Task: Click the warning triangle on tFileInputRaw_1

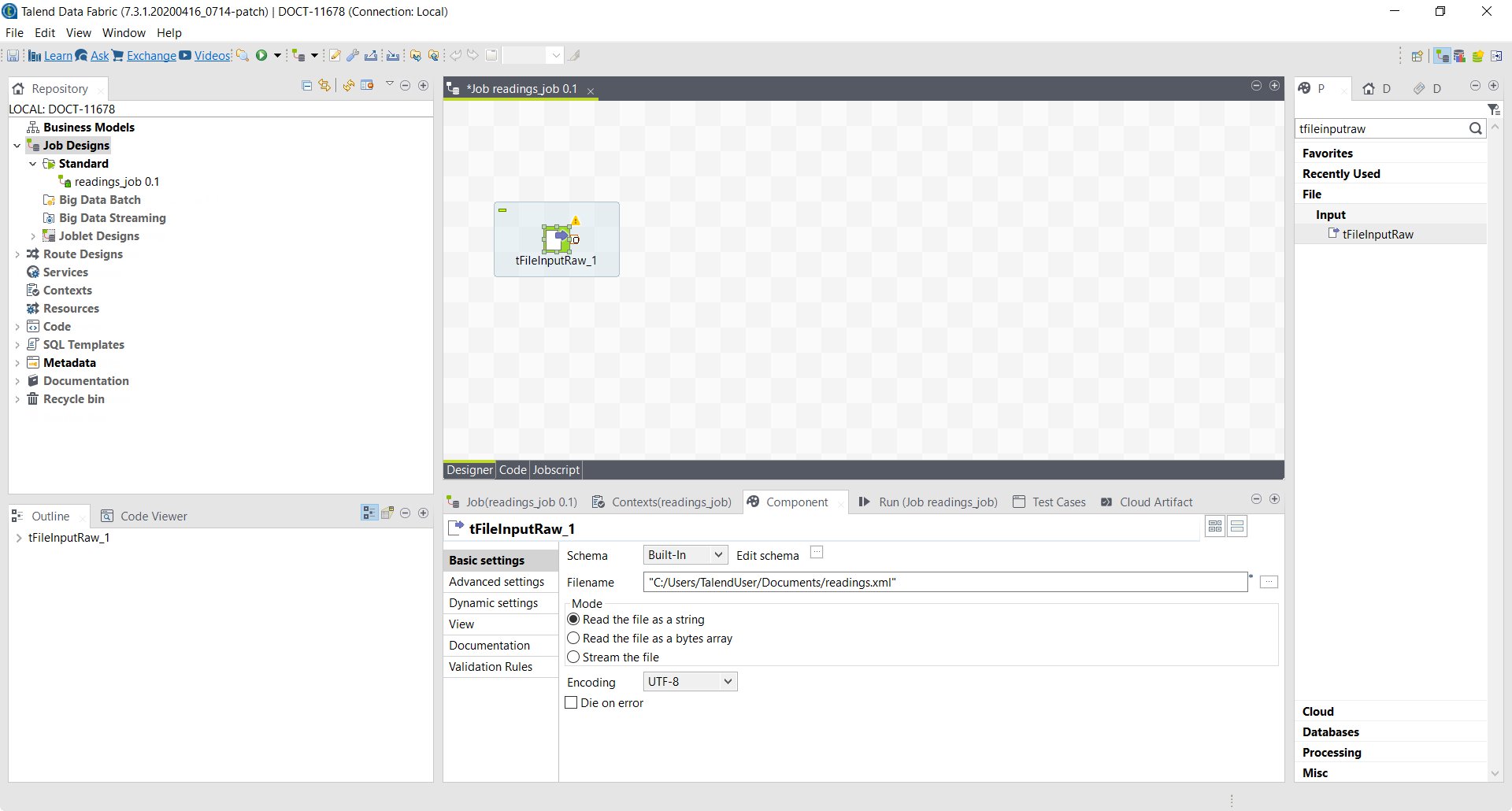Action: coord(576,220)
